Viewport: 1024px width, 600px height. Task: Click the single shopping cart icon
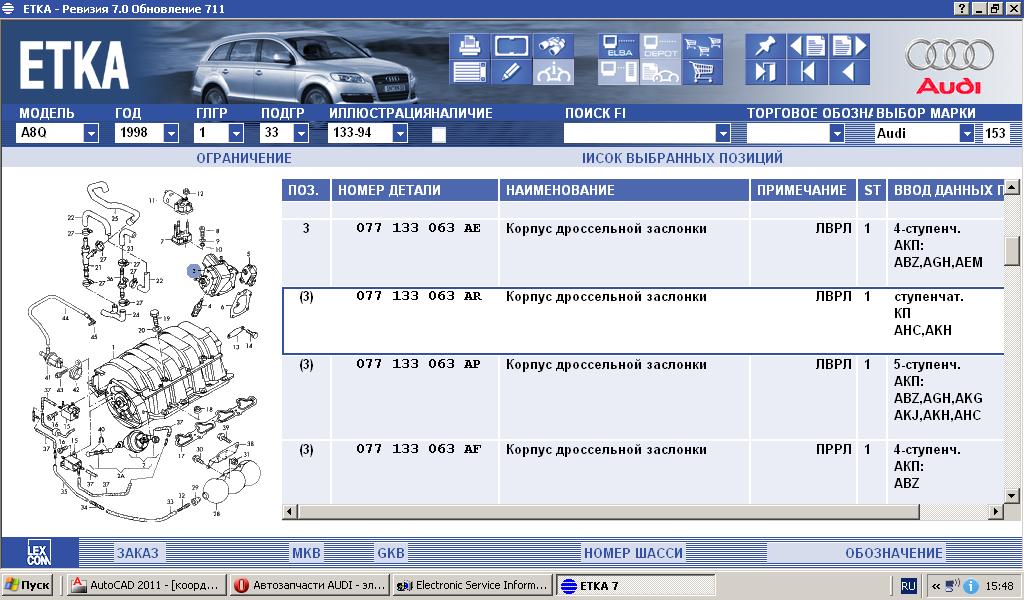(x=702, y=72)
